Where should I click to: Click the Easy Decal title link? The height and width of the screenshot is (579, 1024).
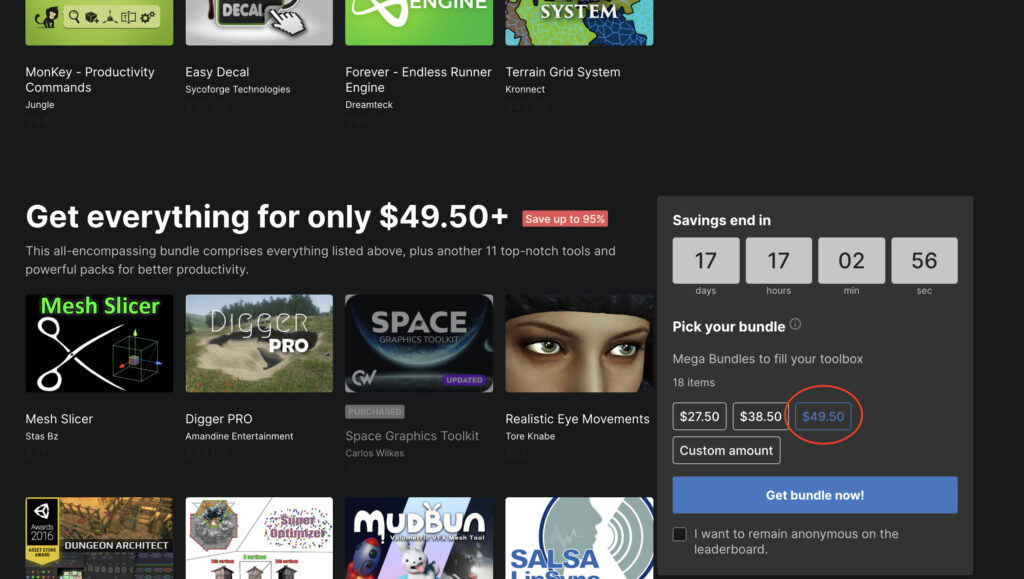point(217,72)
